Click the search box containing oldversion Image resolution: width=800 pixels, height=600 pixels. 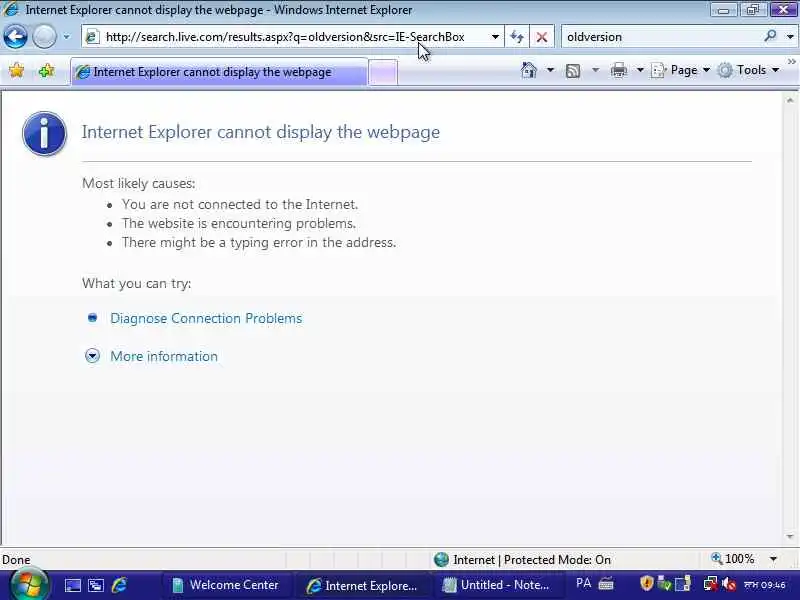663,37
